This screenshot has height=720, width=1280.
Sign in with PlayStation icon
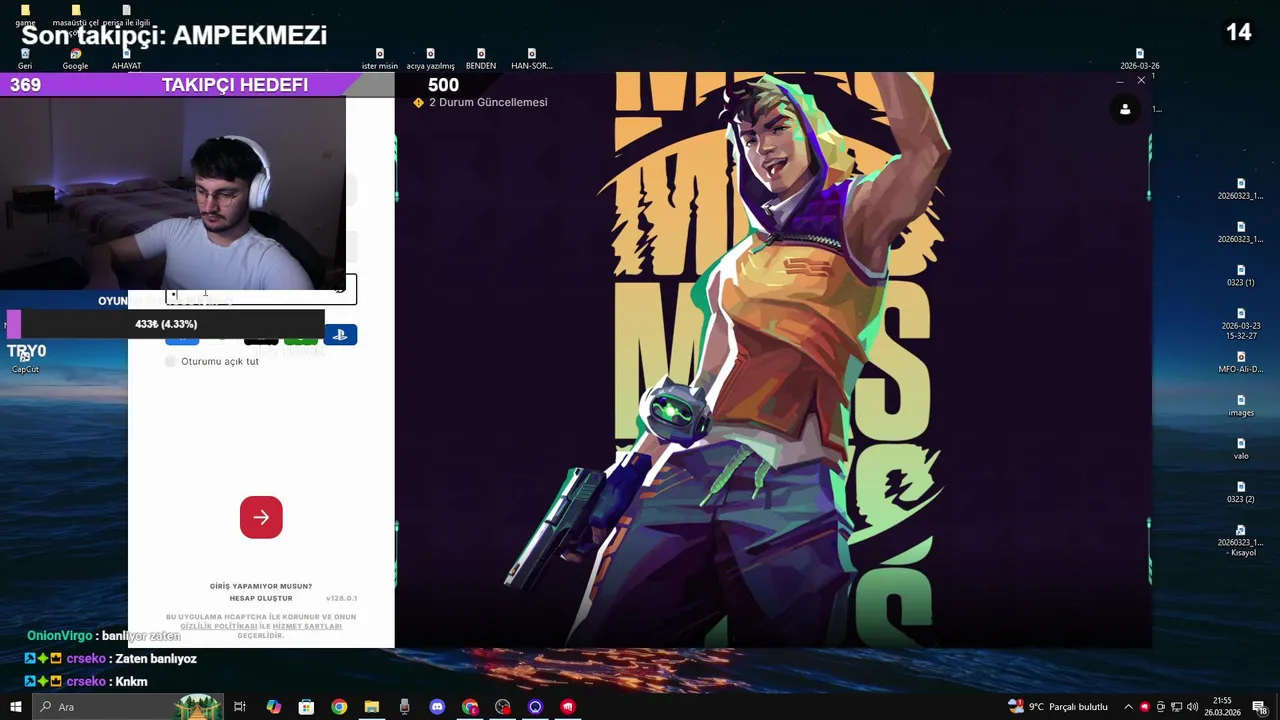tap(340, 335)
